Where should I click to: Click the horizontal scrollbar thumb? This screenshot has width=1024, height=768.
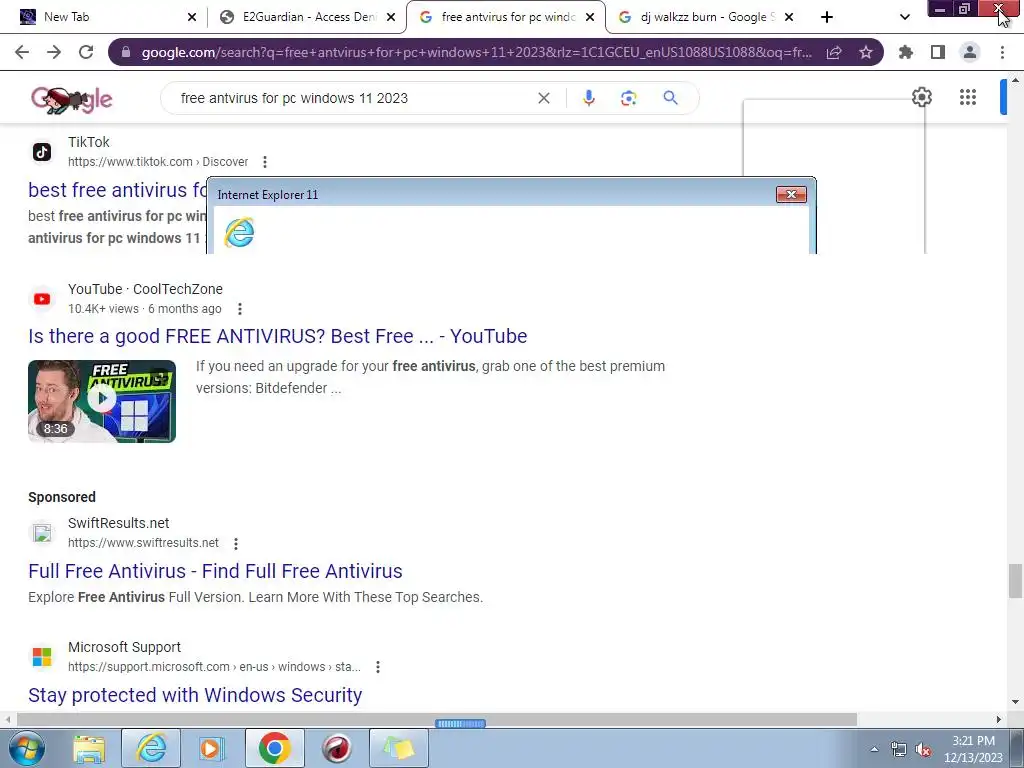[x=436, y=720]
